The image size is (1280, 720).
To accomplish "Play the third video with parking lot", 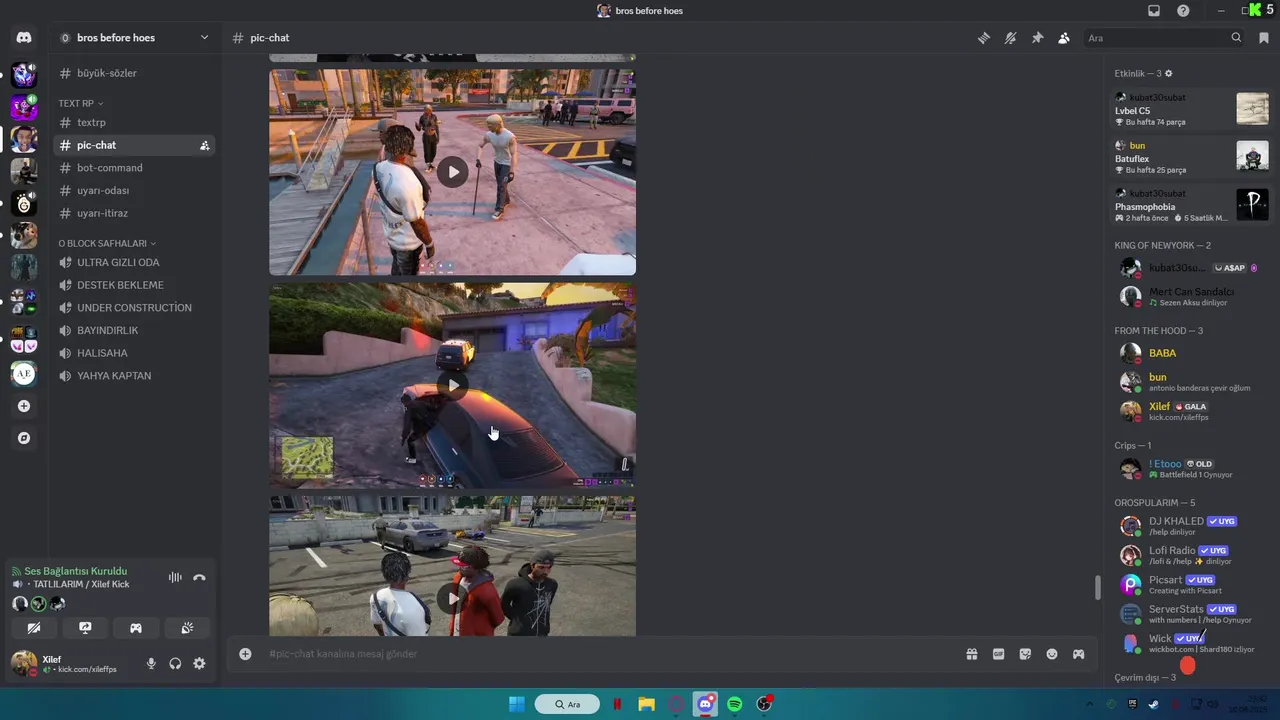I will (x=452, y=598).
